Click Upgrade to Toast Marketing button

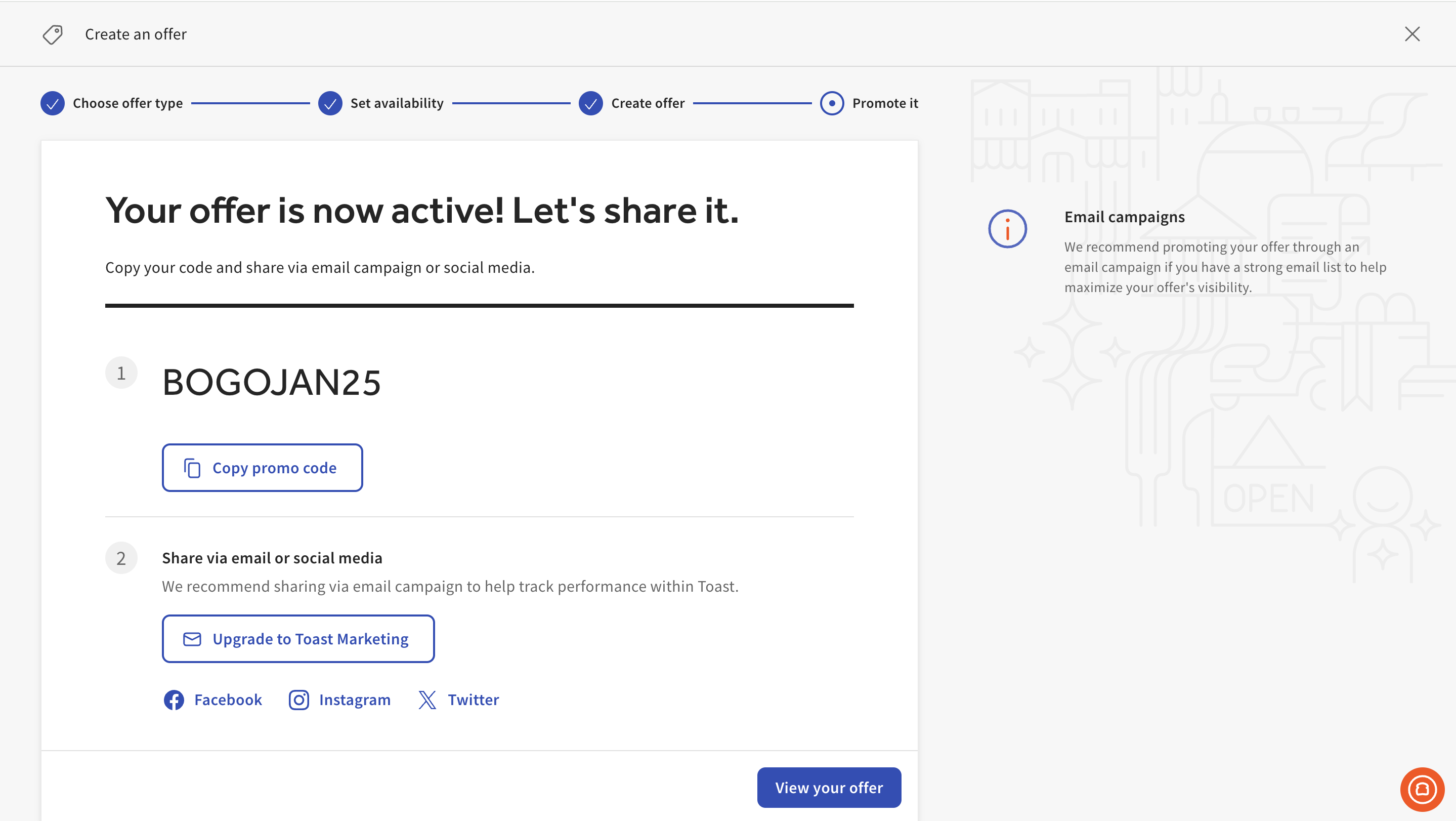point(298,639)
